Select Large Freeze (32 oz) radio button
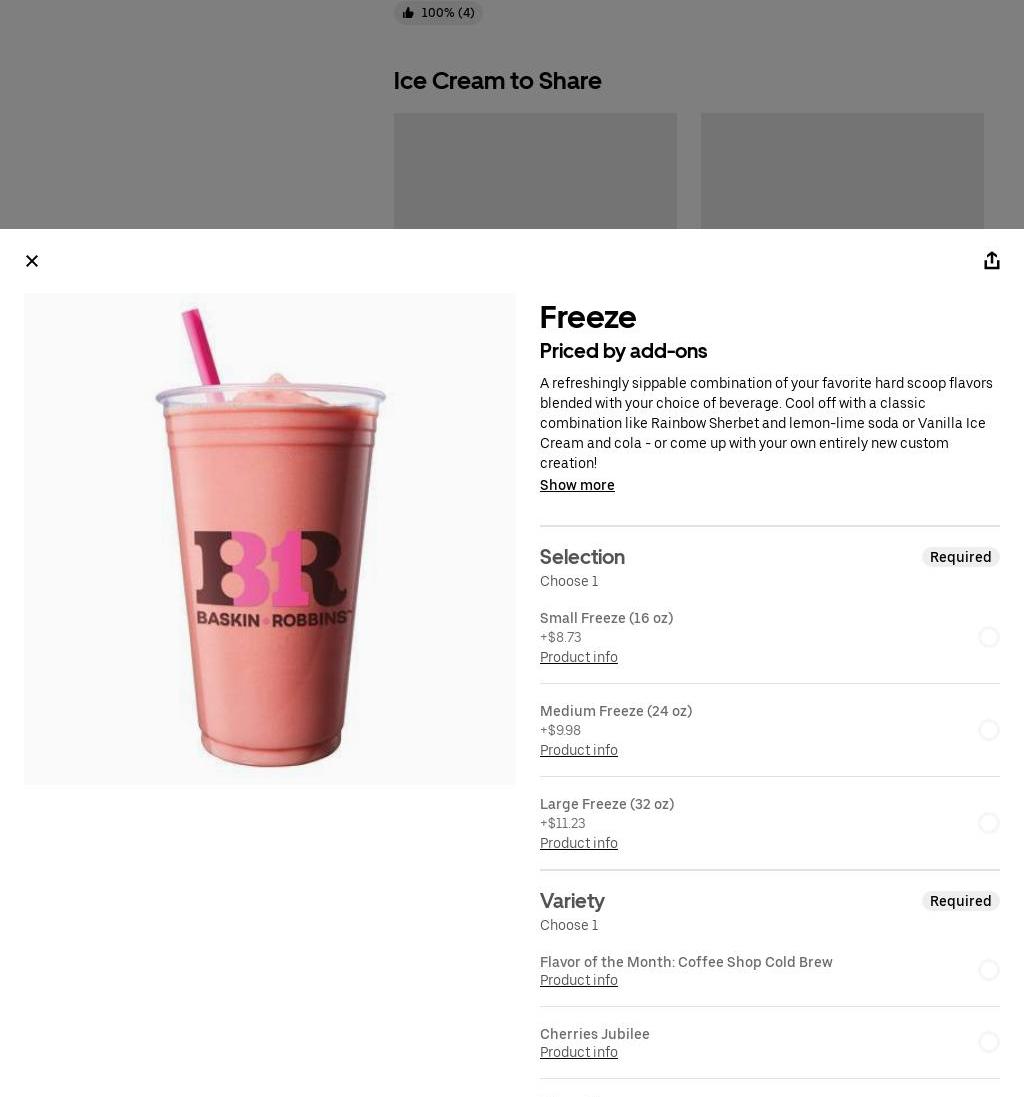1024x1097 pixels. pos(988,823)
